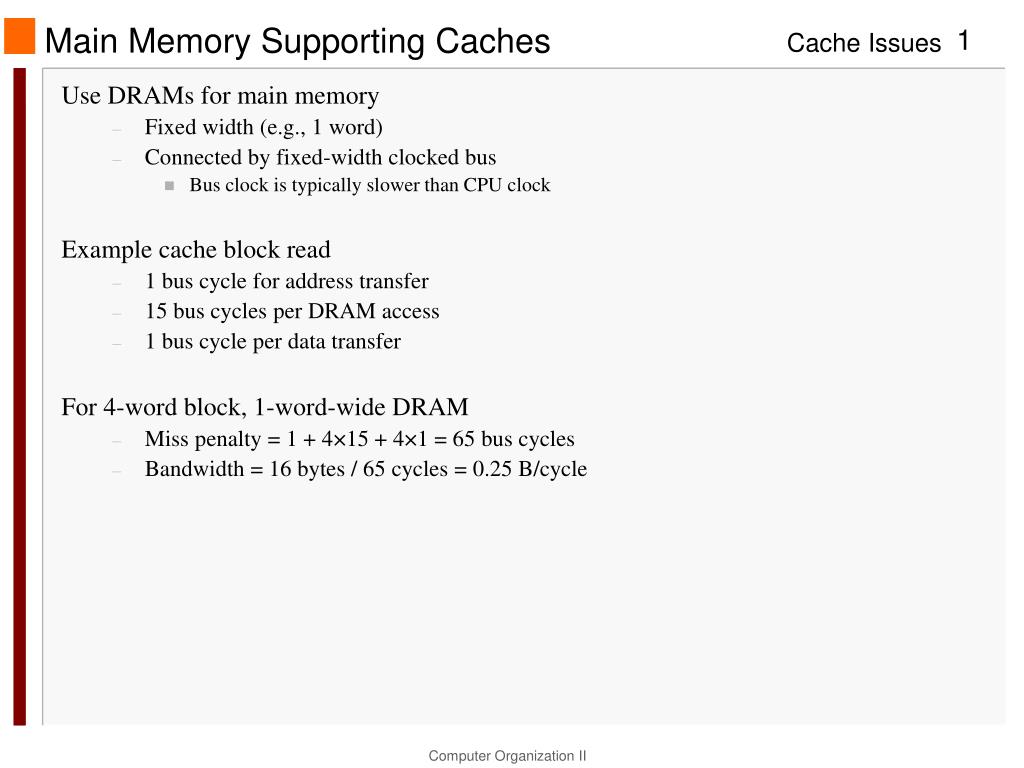The height and width of the screenshot is (768, 1024).
Task: Click the Example cache block read heading
Action: click(196, 249)
